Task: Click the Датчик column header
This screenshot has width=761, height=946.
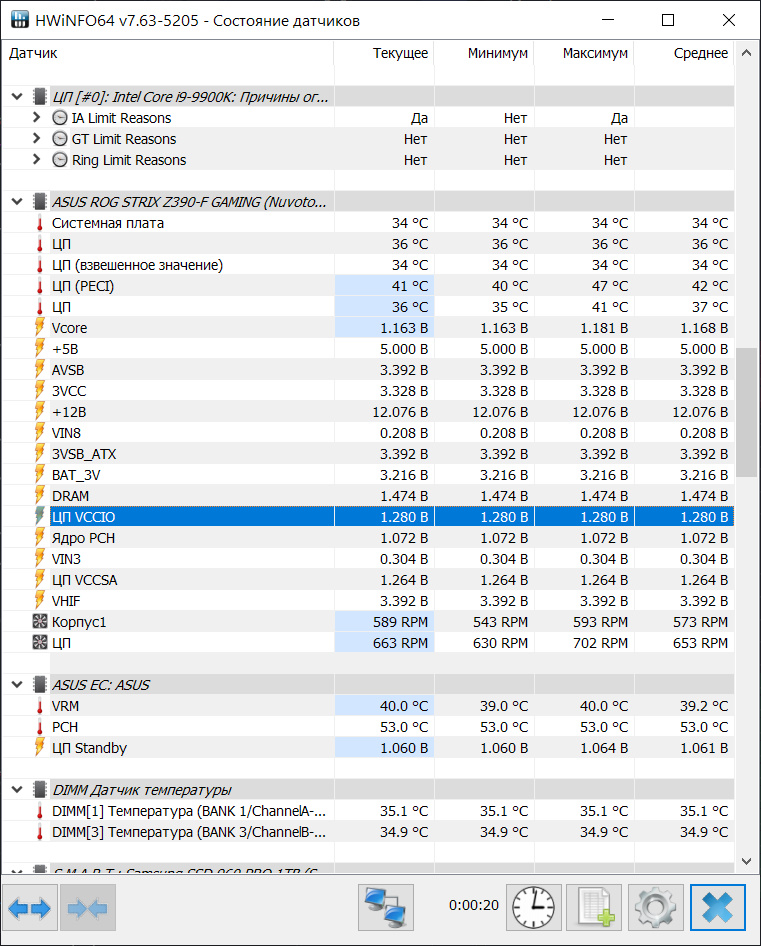Action: point(168,53)
